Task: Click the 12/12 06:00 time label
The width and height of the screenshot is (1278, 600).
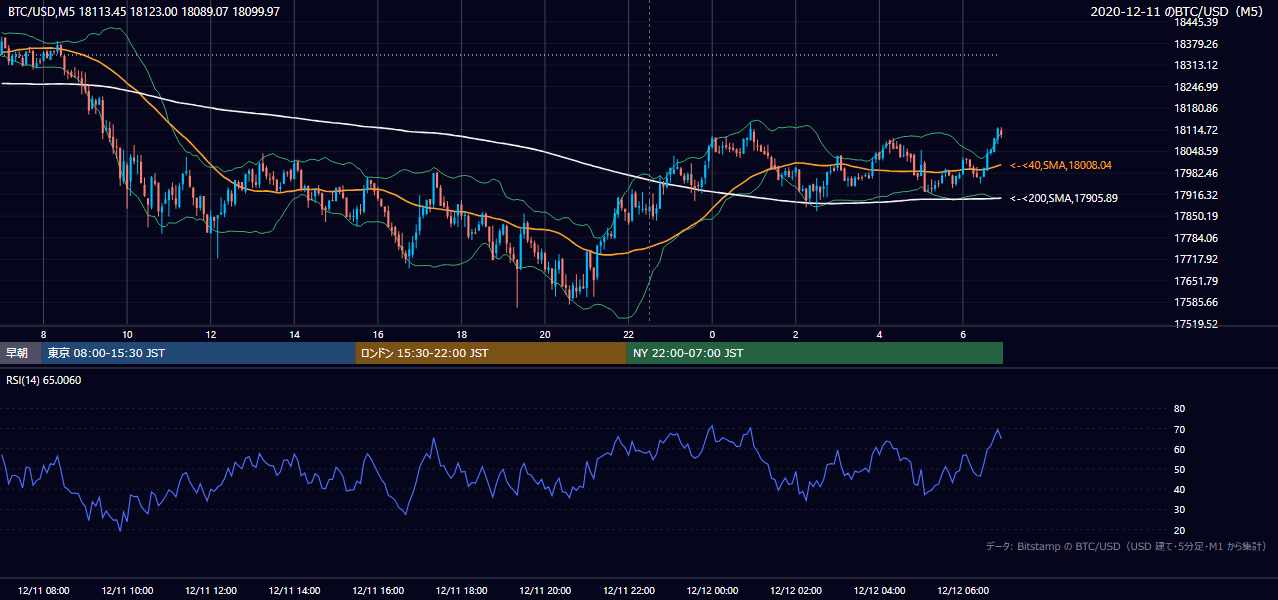Action: 963,591
